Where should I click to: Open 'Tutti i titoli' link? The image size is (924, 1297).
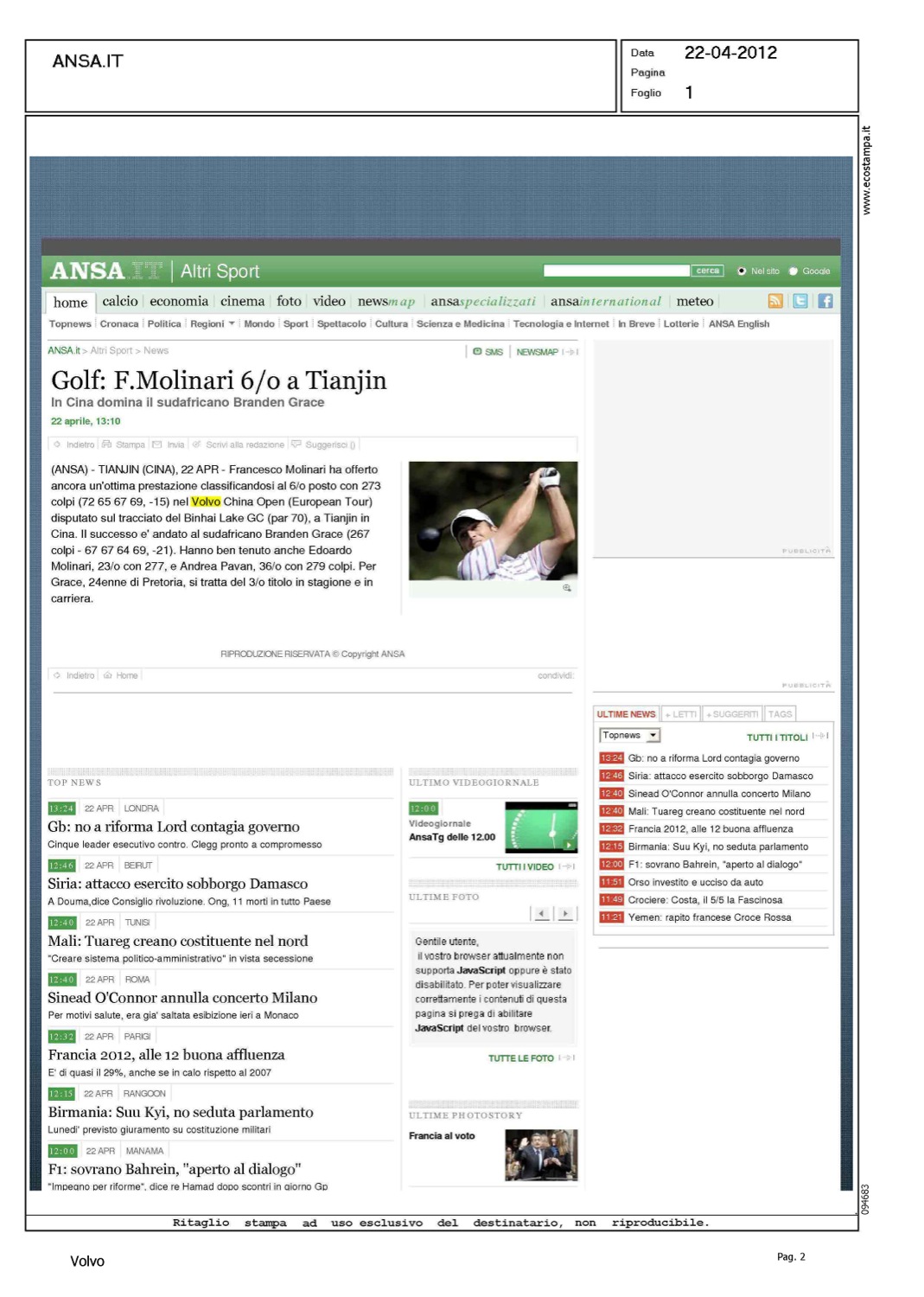777,738
